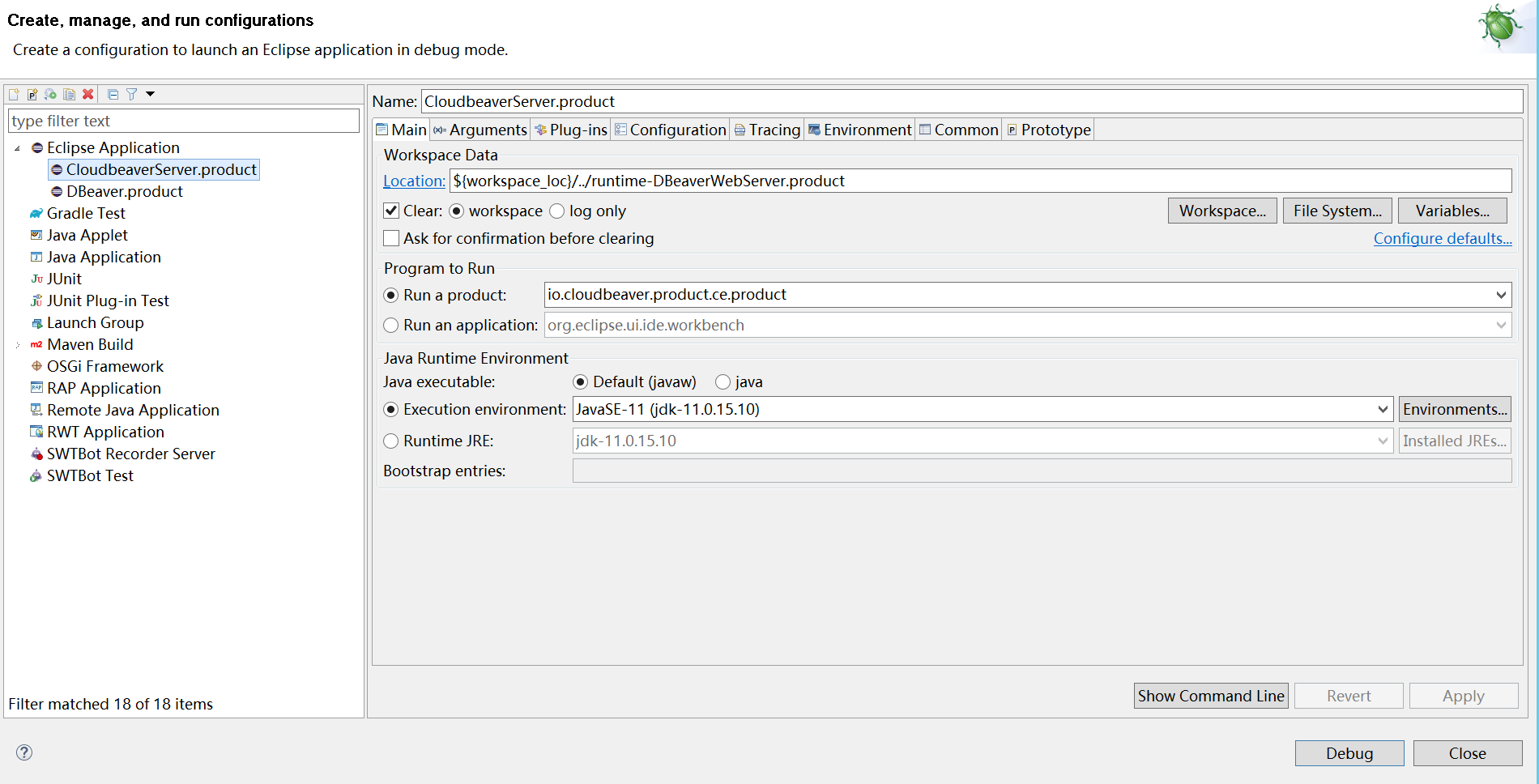
Task: Create a new configuration prototype
Action: (x=32, y=95)
